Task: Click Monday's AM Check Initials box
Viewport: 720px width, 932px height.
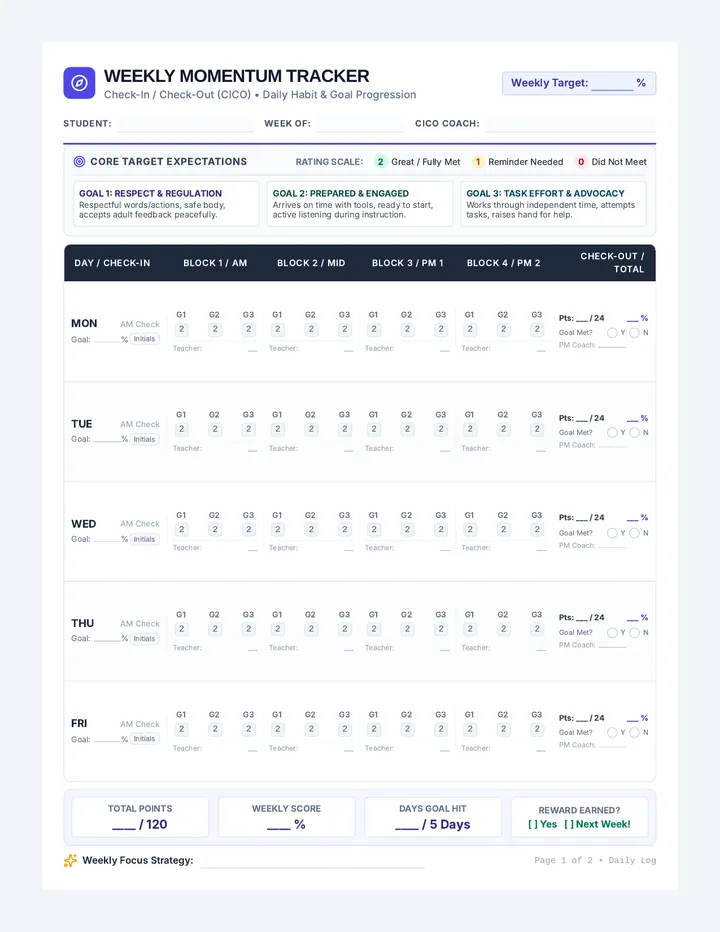Action: pos(144,339)
